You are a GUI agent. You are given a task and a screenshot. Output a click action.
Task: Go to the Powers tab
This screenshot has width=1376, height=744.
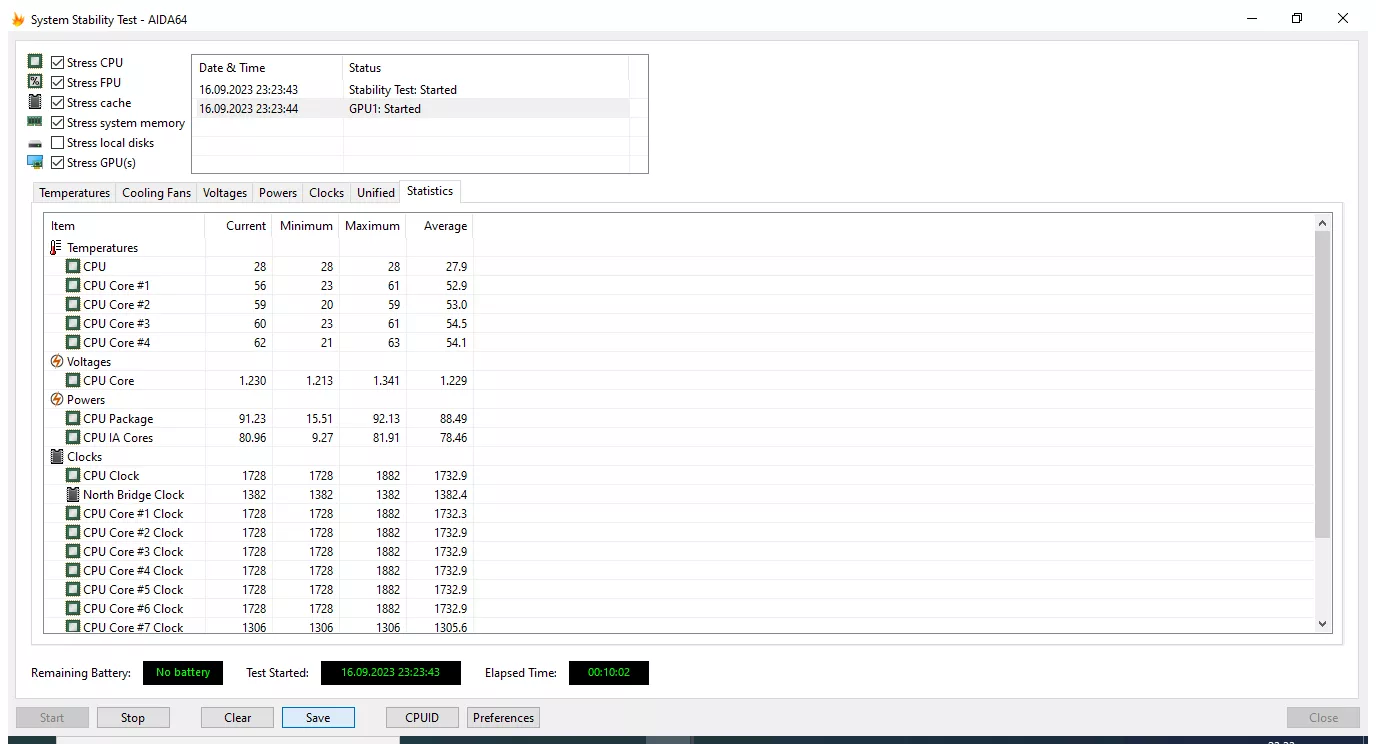278,193
